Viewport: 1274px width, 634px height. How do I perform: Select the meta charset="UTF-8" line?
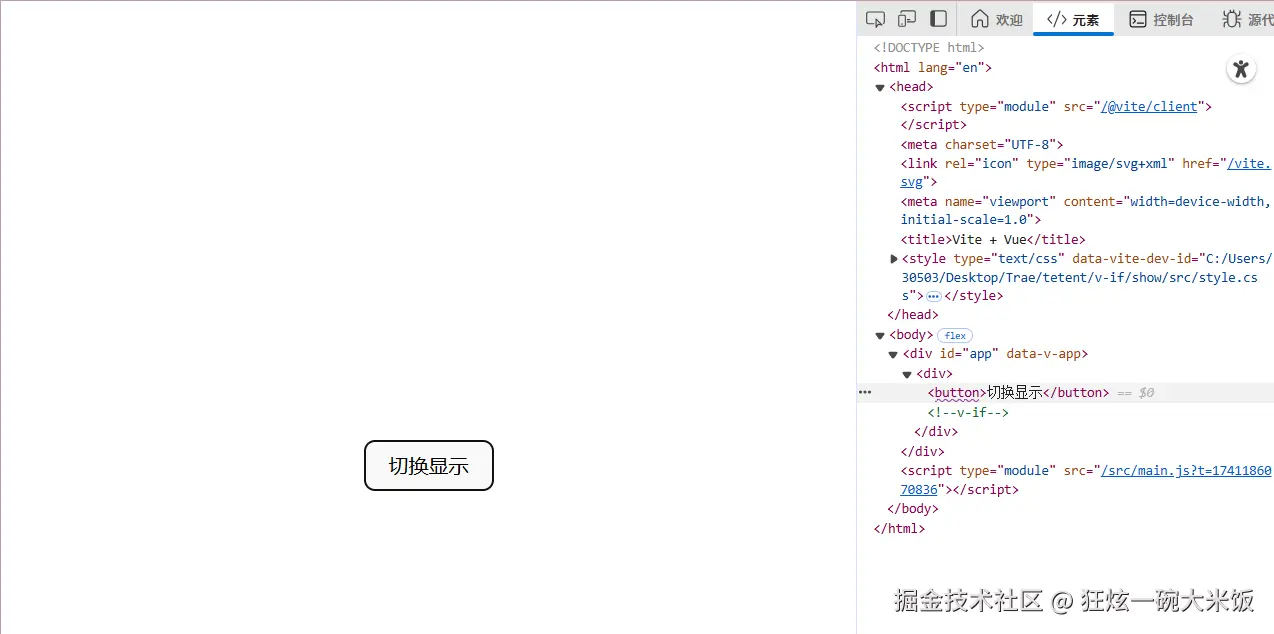point(982,144)
